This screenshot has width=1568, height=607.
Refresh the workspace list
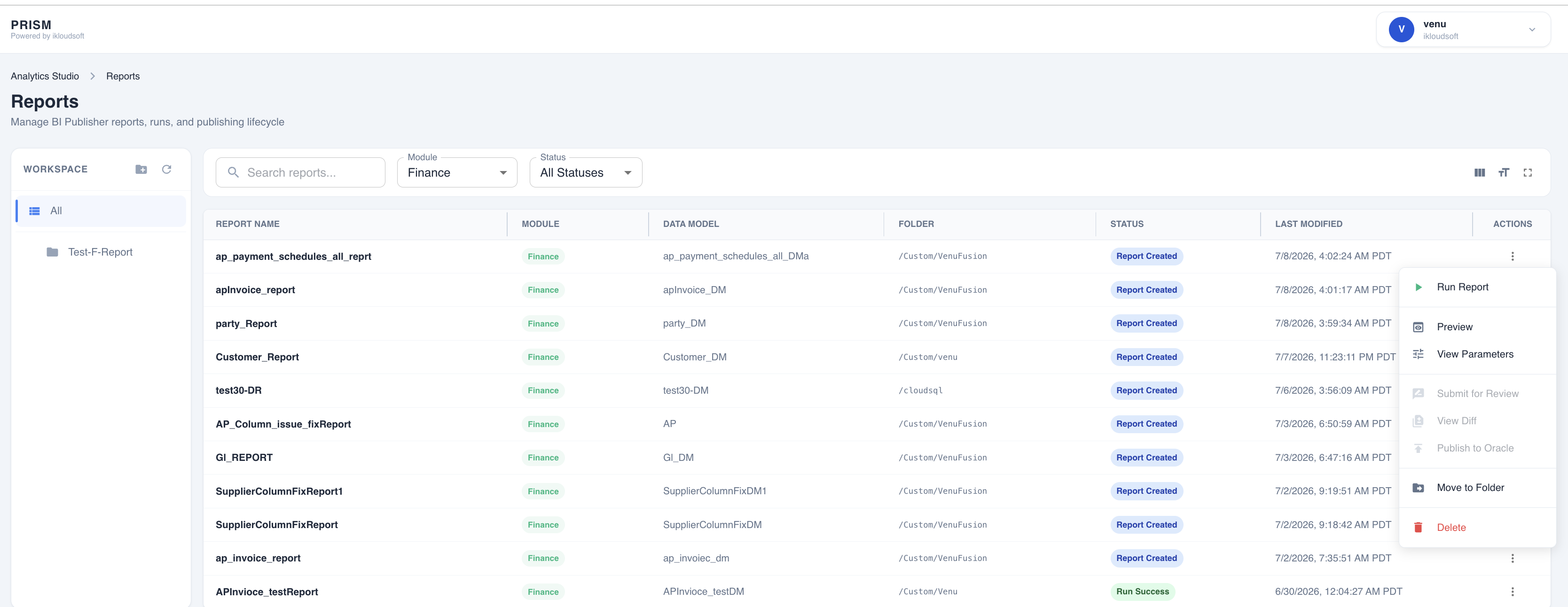pyautogui.click(x=167, y=169)
